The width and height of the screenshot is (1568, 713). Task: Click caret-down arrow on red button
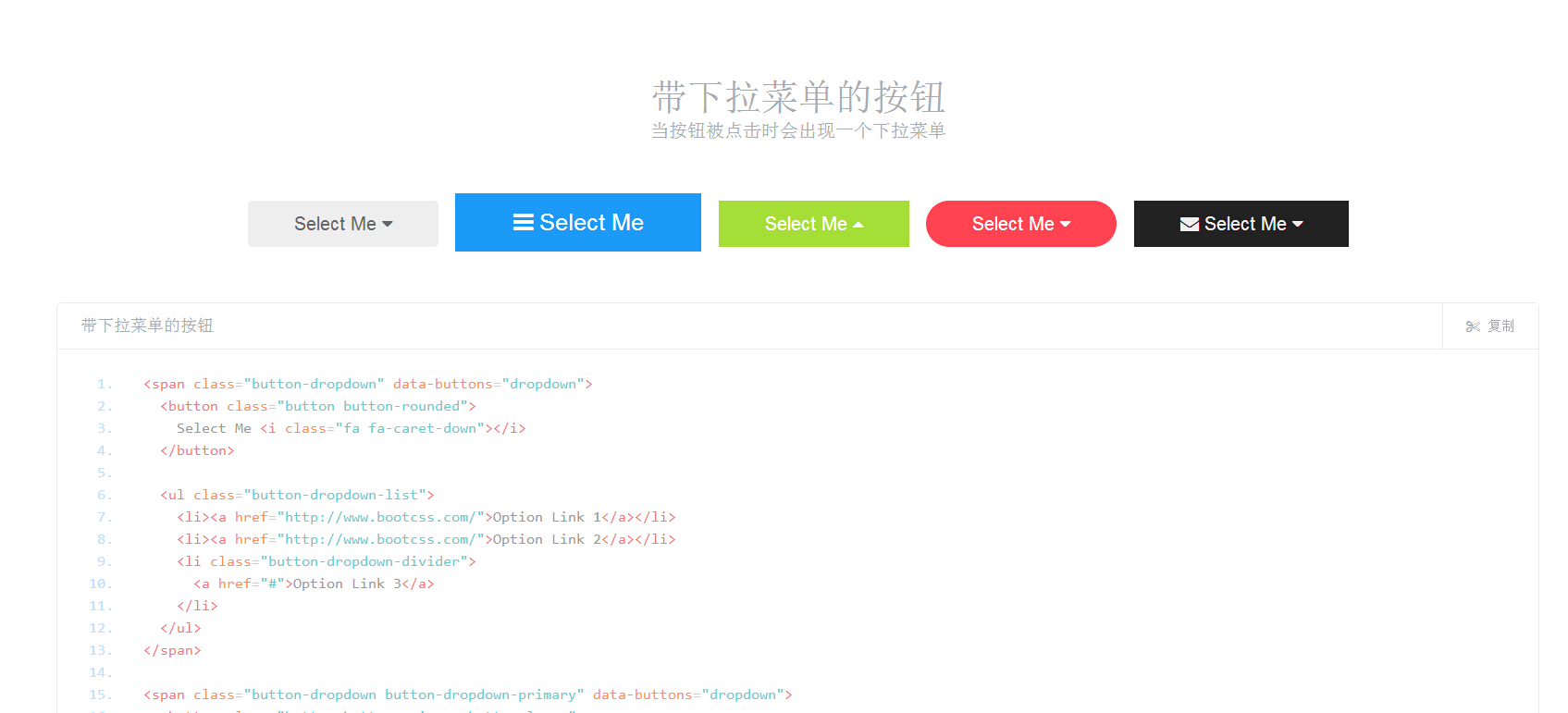1065,224
